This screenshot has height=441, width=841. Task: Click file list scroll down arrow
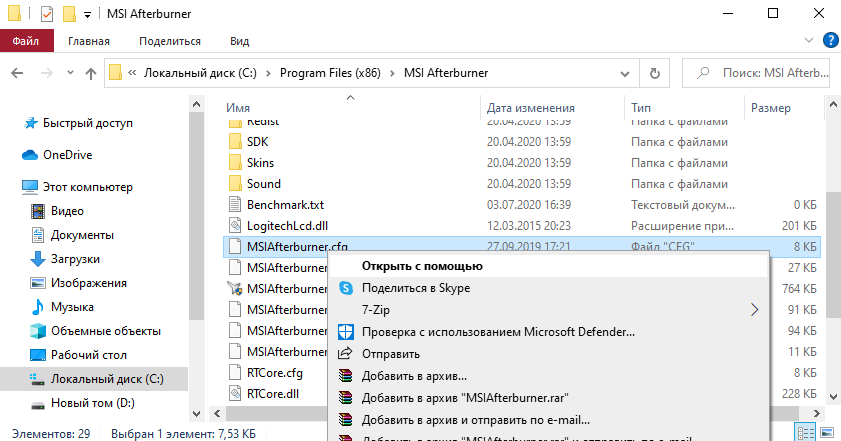click(x=833, y=397)
